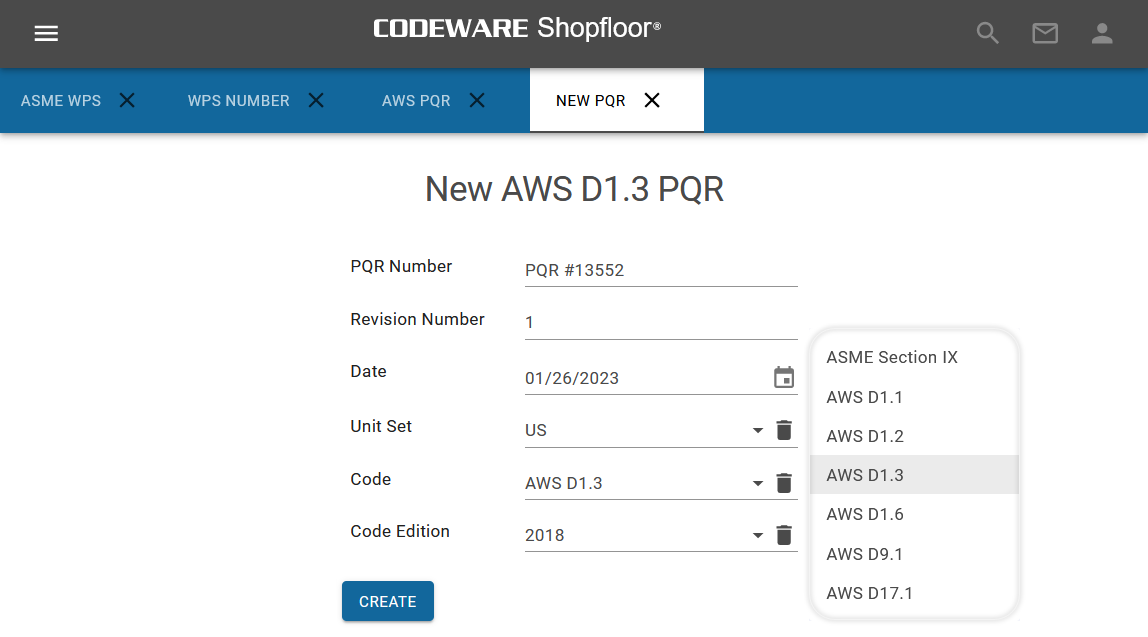Image resolution: width=1148 pixels, height=637 pixels.
Task: Switch to the AWS PQR tab
Action: pos(416,100)
